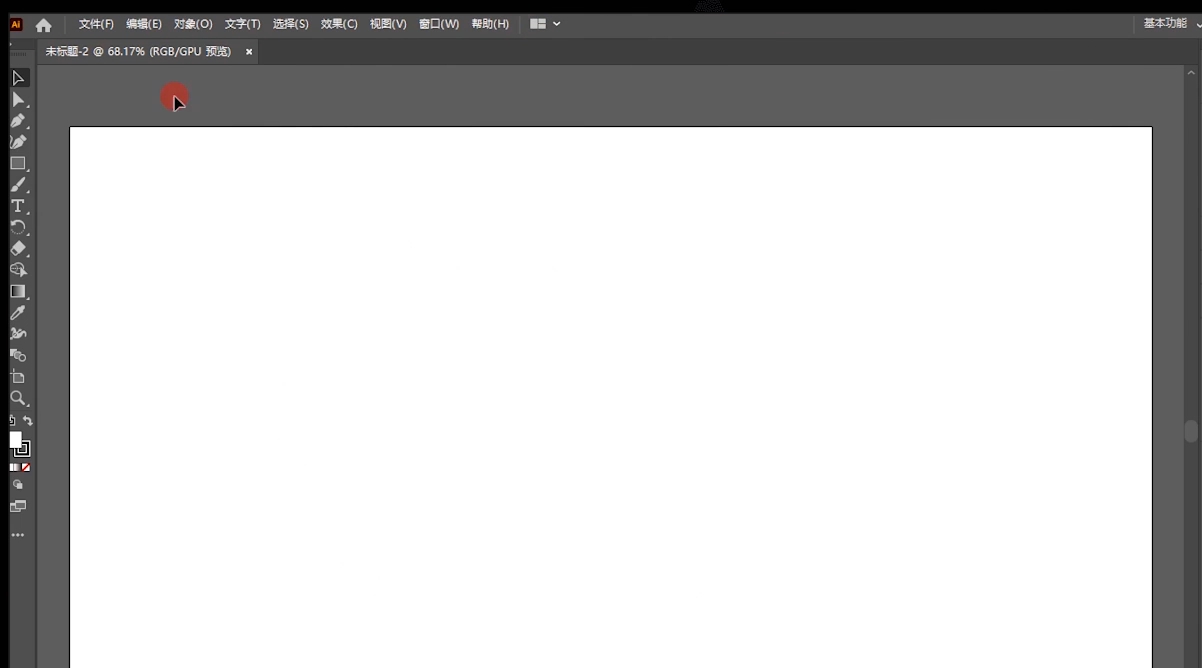Open the 窗口(W) menu

438,23
